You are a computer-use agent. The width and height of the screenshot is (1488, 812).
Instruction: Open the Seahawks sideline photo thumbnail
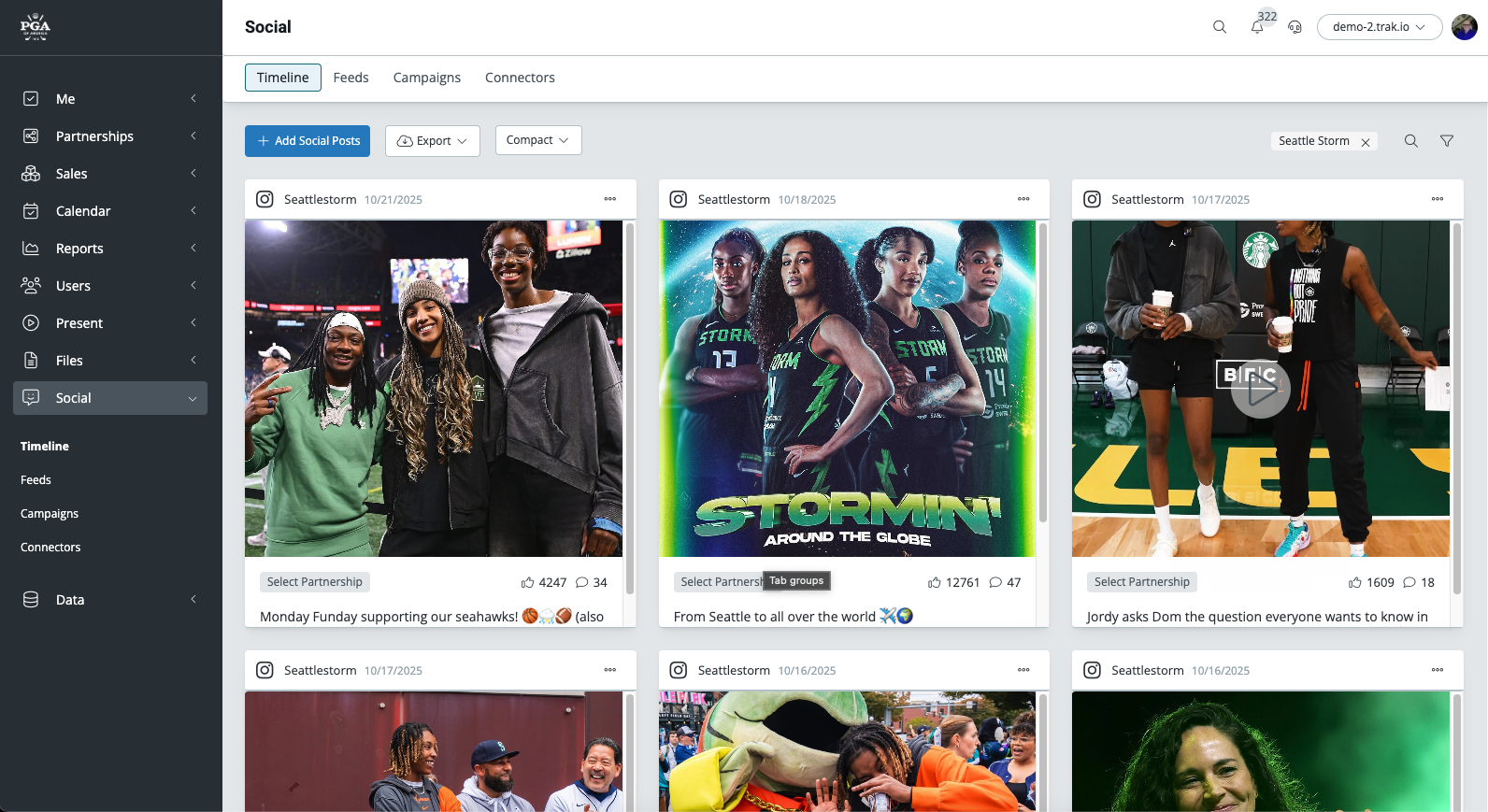[434, 389]
